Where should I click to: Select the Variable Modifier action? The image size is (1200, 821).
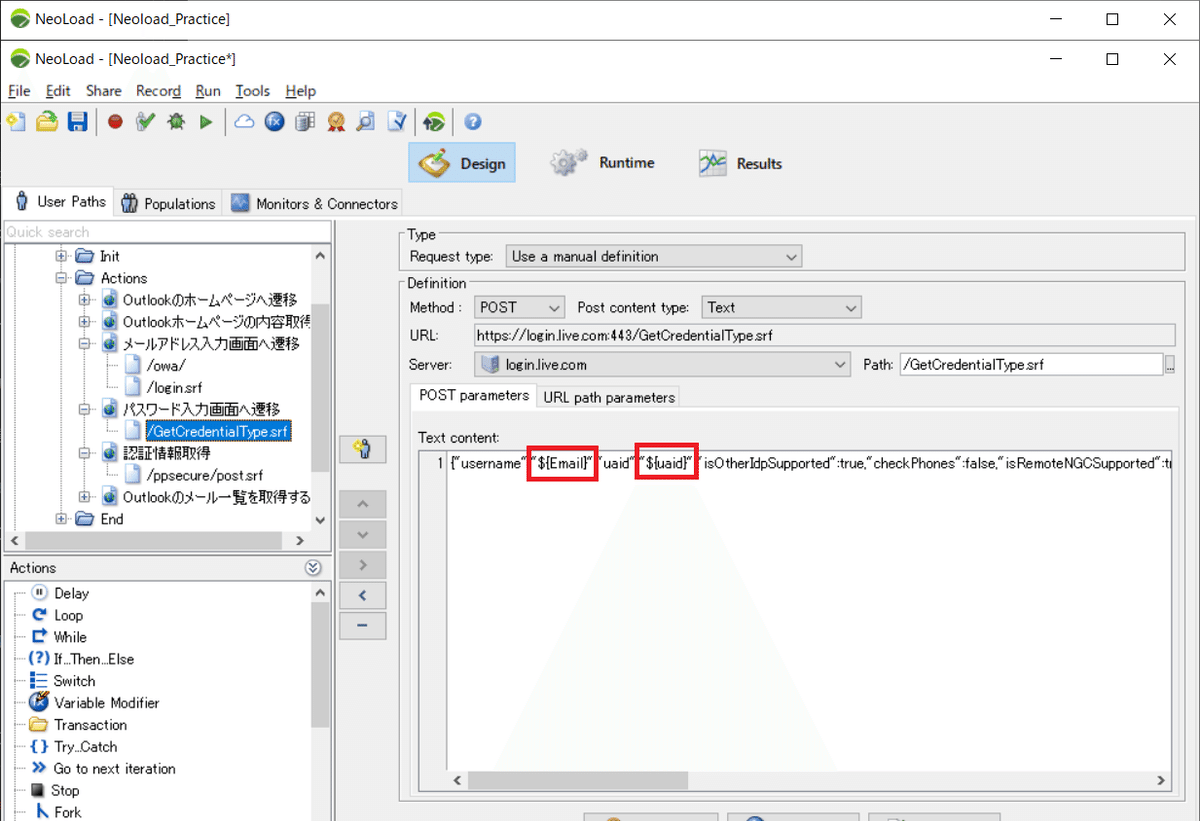(106, 703)
